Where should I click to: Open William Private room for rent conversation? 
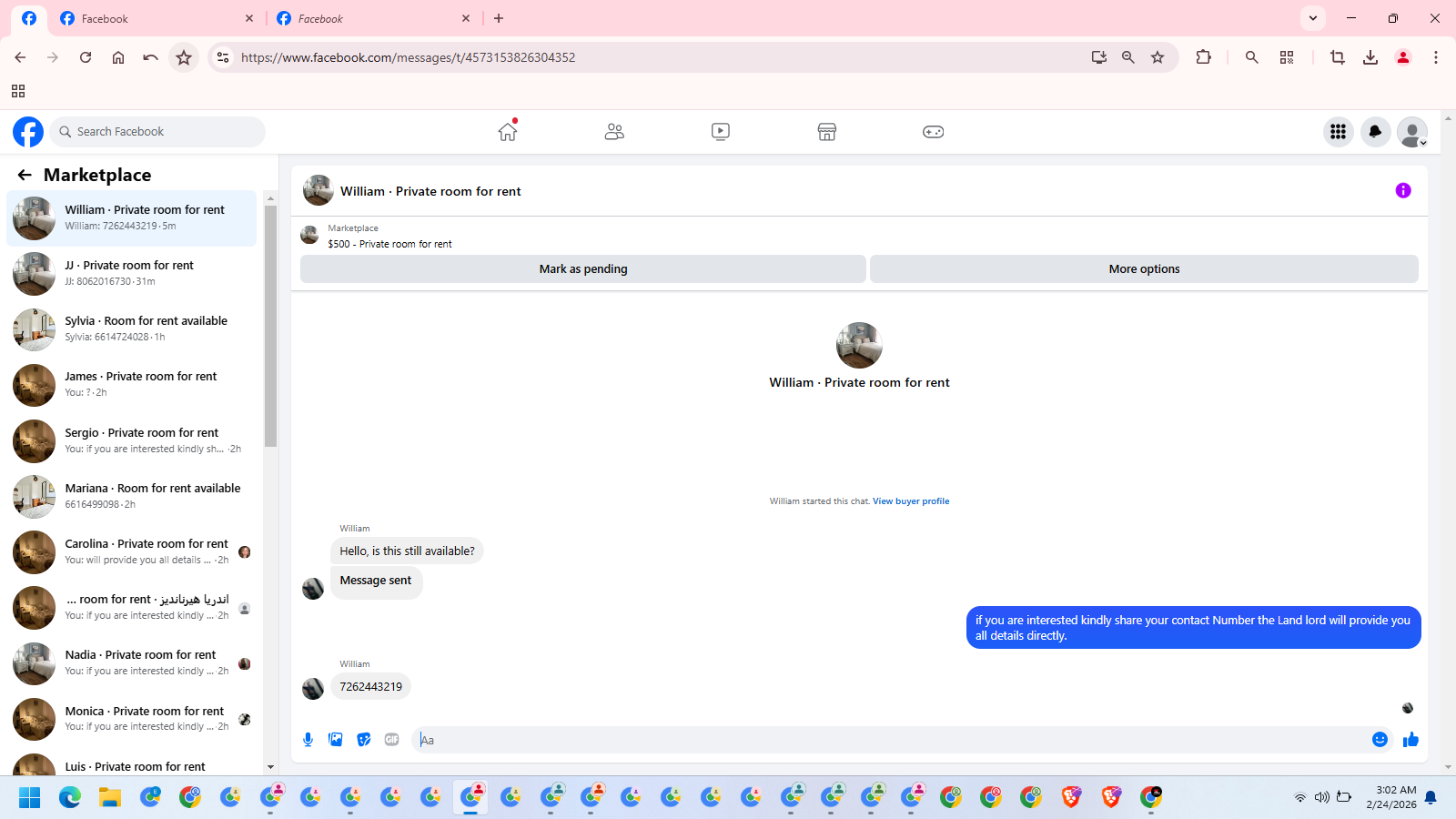coord(132,218)
